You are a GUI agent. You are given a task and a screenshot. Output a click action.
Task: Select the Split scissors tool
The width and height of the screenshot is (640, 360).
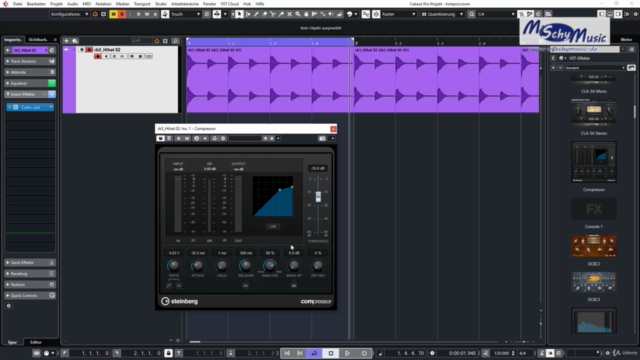click(273, 14)
